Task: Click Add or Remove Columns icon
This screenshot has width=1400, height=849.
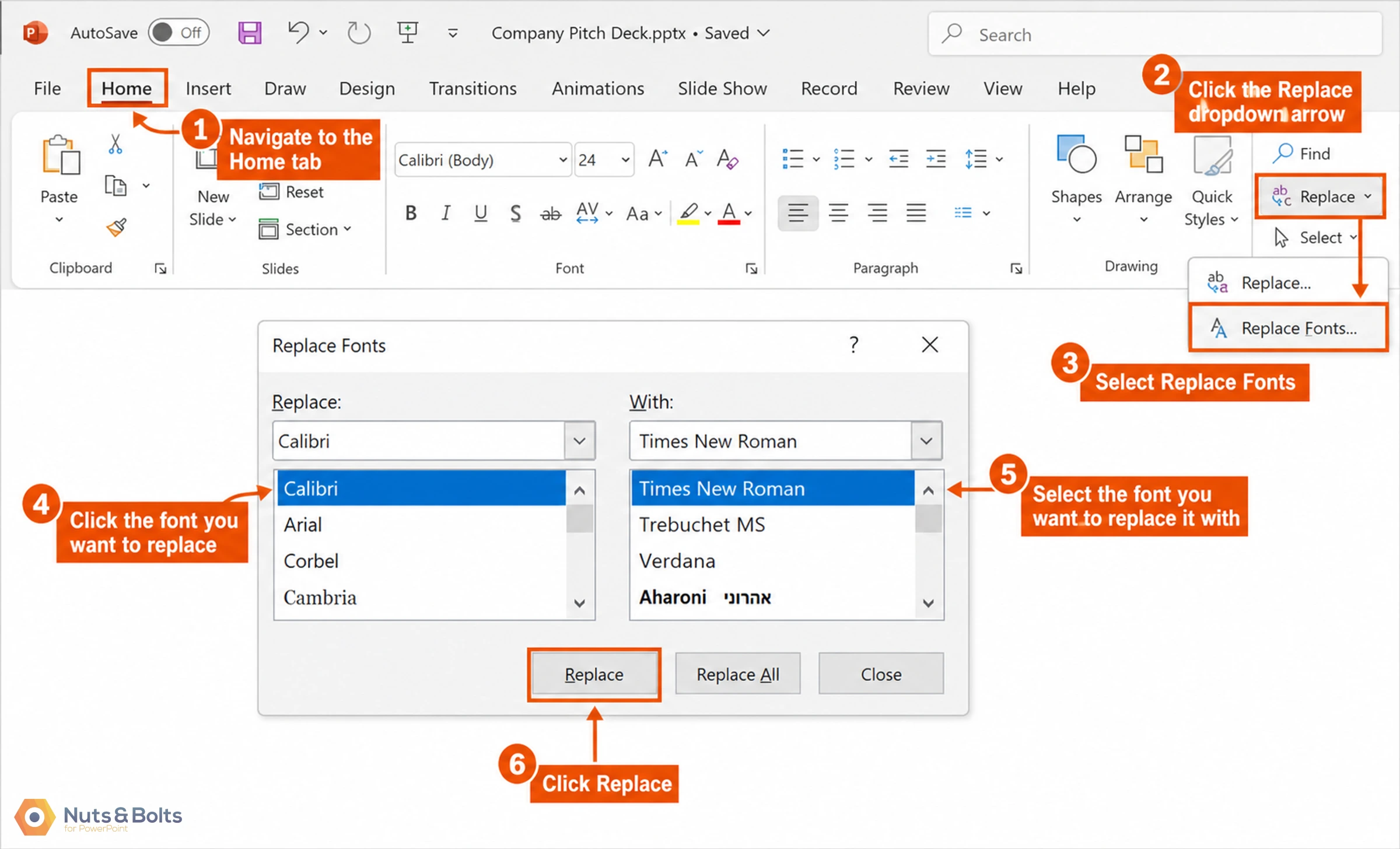Action: [x=963, y=213]
